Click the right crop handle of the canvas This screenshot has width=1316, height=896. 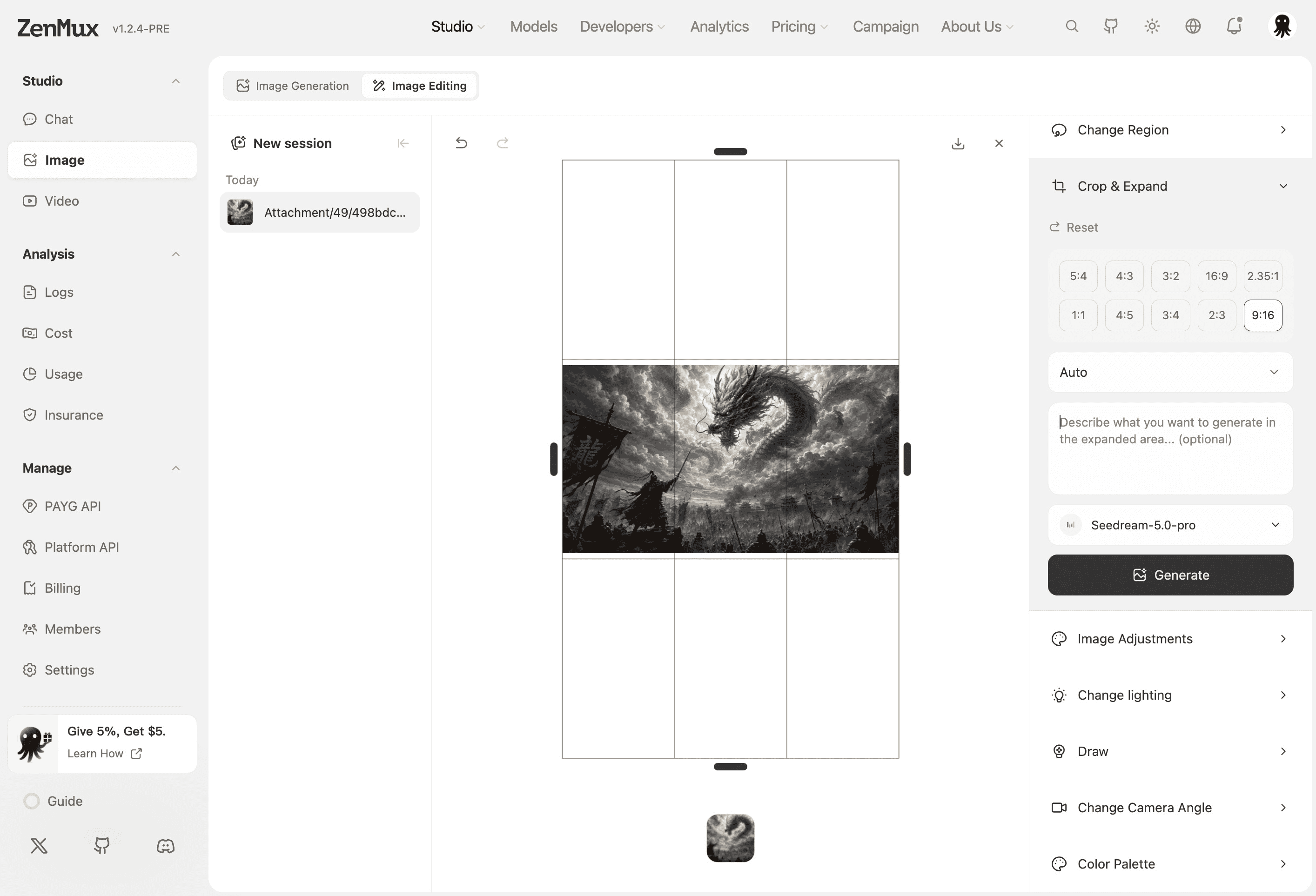point(907,459)
